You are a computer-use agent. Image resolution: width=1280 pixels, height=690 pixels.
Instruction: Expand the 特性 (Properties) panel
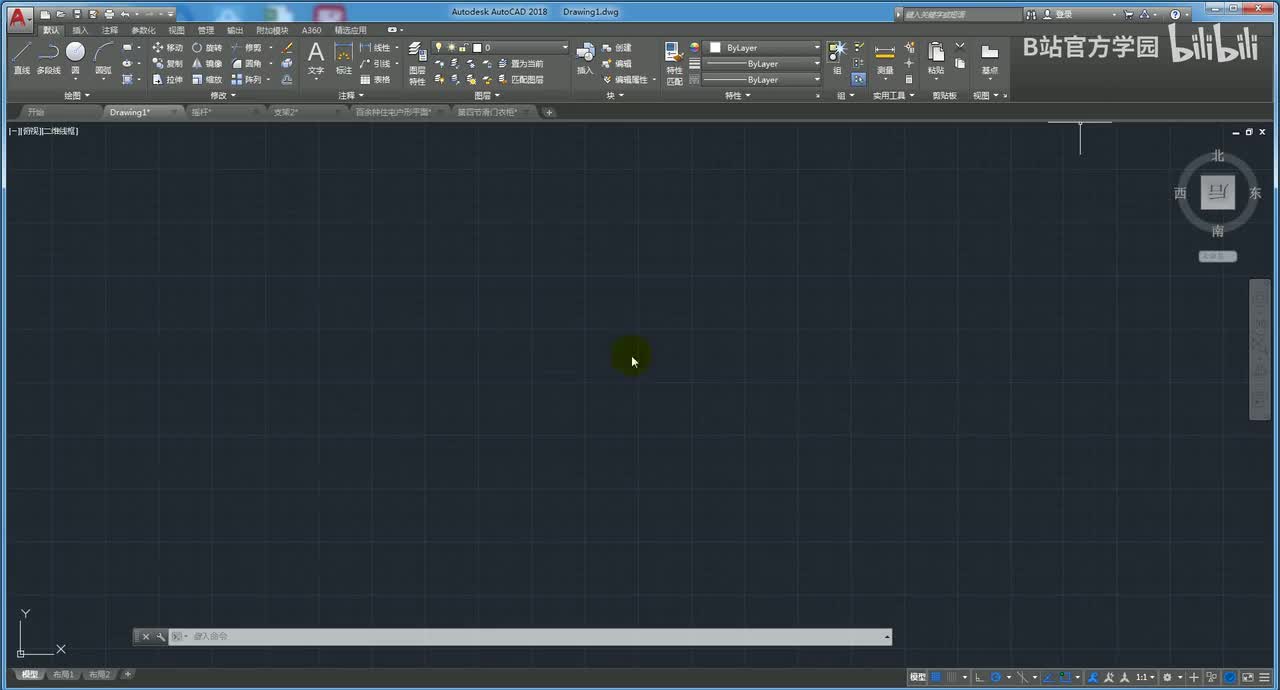(738, 96)
